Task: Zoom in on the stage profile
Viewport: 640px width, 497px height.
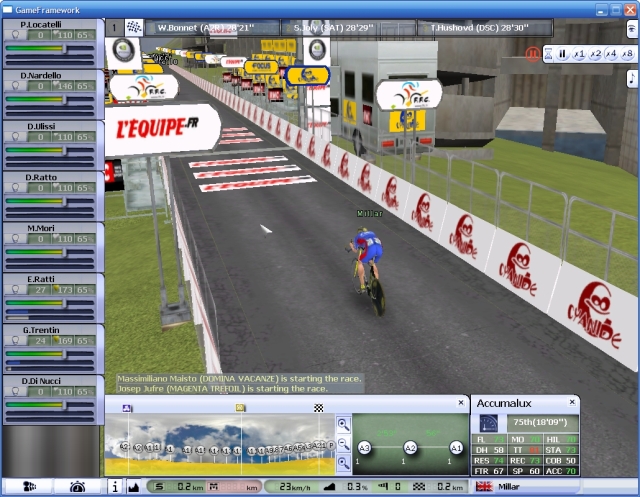Action: [x=343, y=425]
